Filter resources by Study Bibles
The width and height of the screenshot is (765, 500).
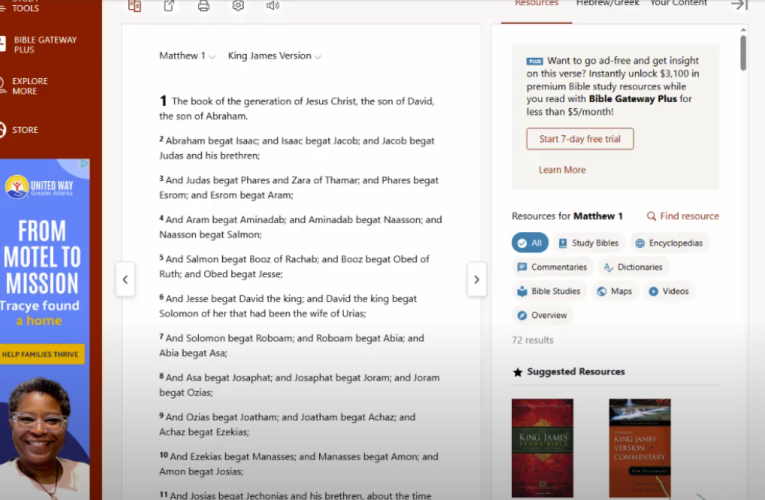(588, 243)
